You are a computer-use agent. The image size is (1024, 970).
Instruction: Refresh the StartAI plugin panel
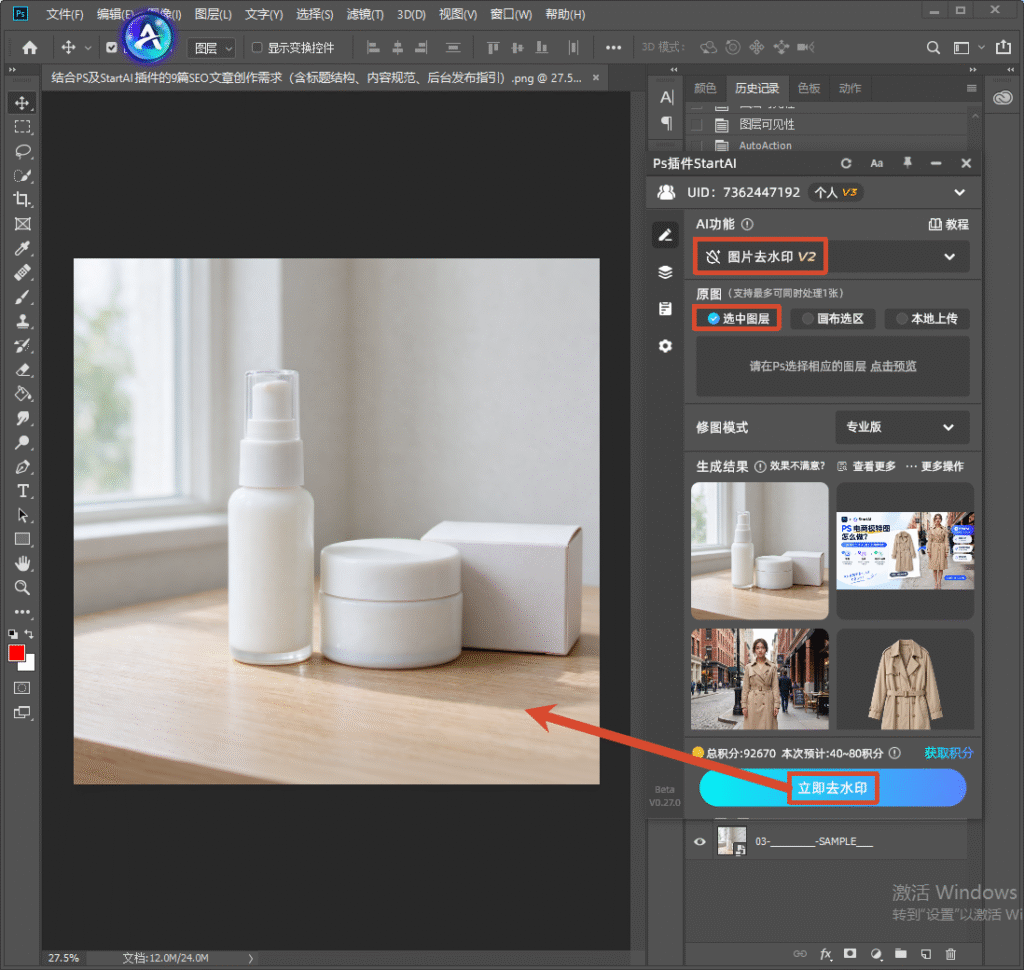pyautogui.click(x=846, y=163)
